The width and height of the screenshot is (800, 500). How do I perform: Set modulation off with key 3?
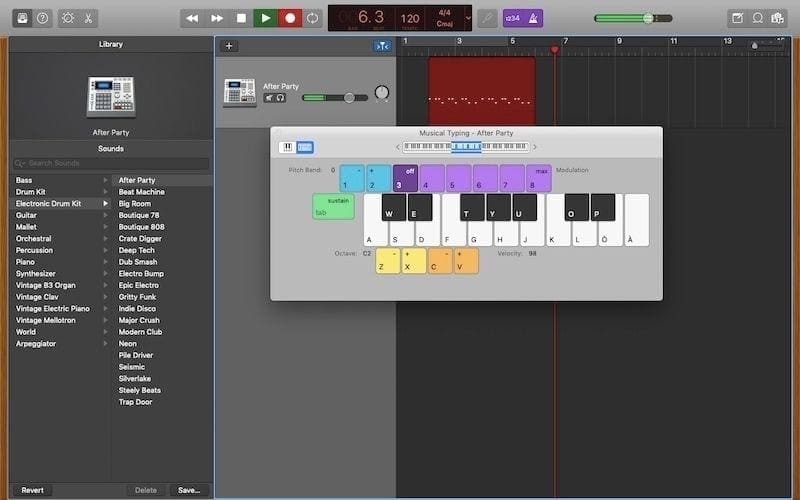(x=405, y=178)
